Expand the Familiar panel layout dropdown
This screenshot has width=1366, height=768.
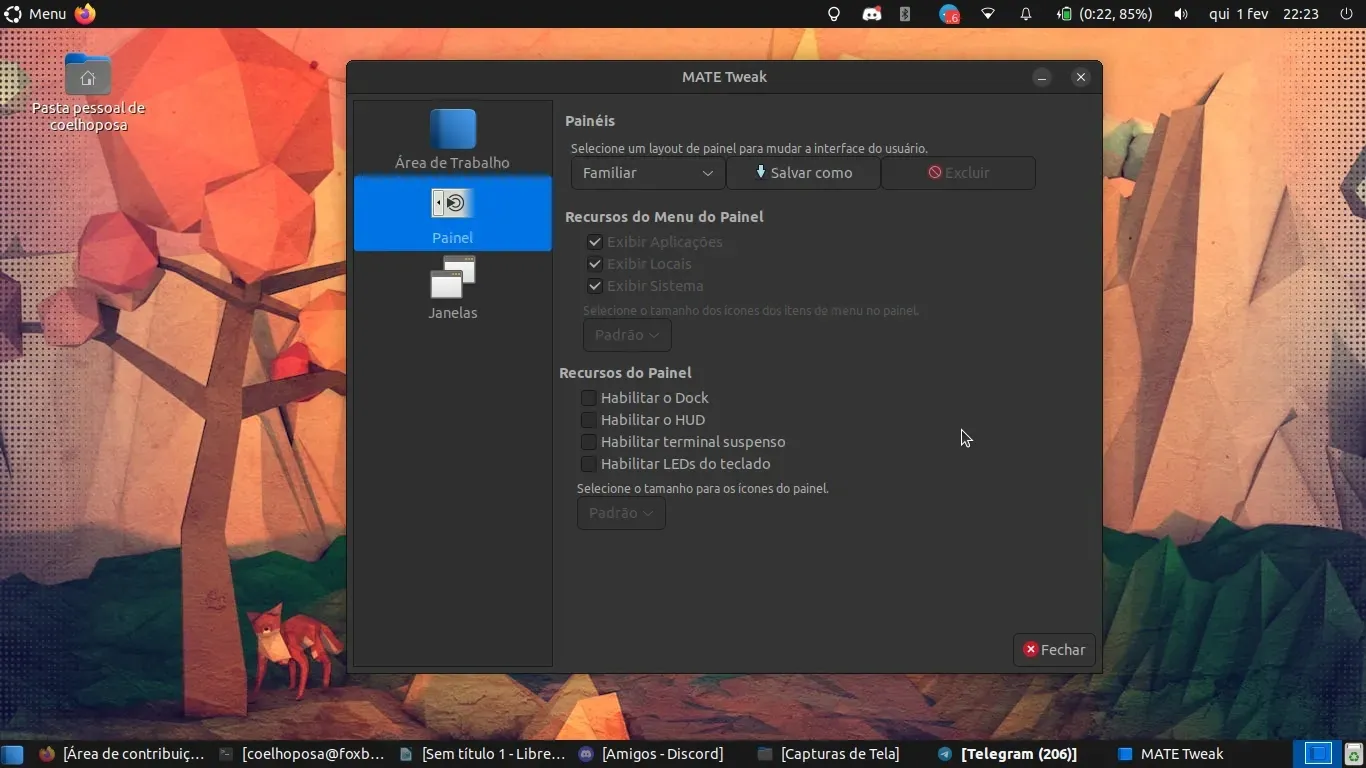648,173
